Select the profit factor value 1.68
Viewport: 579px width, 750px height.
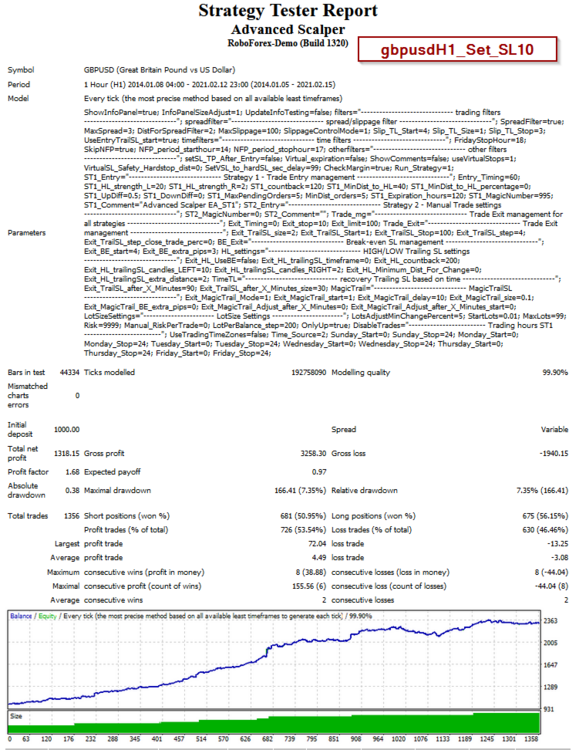(x=72, y=472)
